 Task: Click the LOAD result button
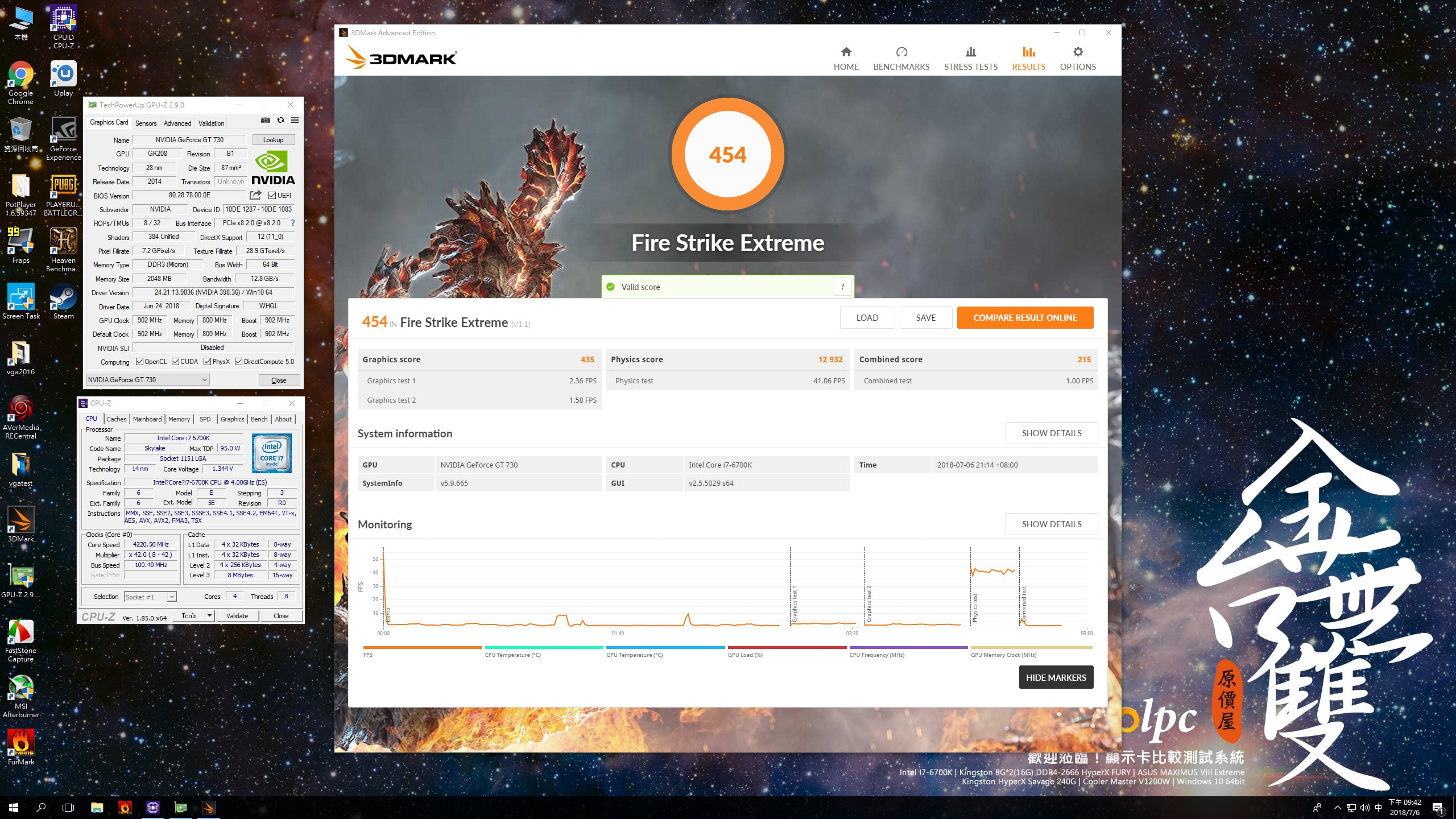click(x=867, y=318)
